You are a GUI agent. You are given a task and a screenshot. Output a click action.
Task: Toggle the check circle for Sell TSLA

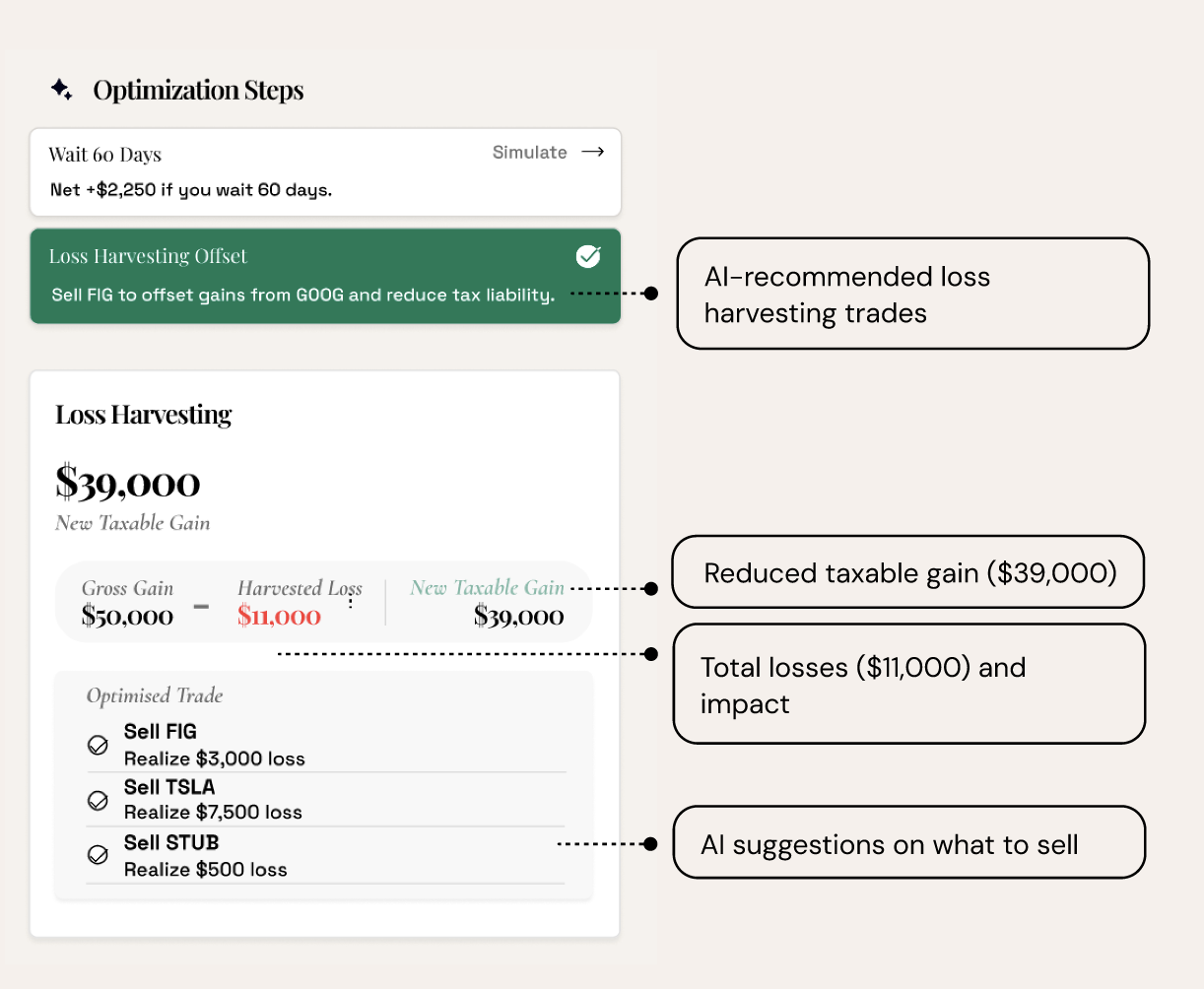[98, 800]
